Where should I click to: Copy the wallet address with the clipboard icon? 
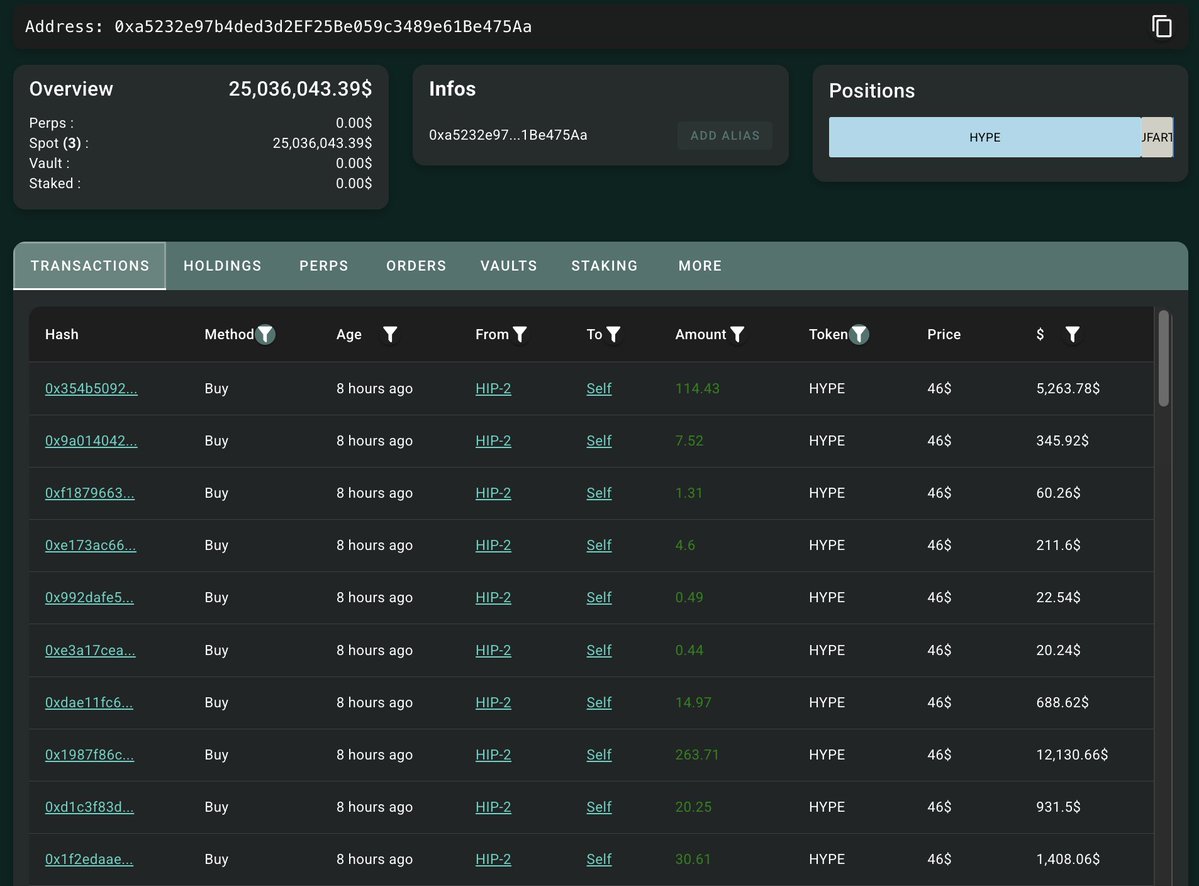point(1162,27)
